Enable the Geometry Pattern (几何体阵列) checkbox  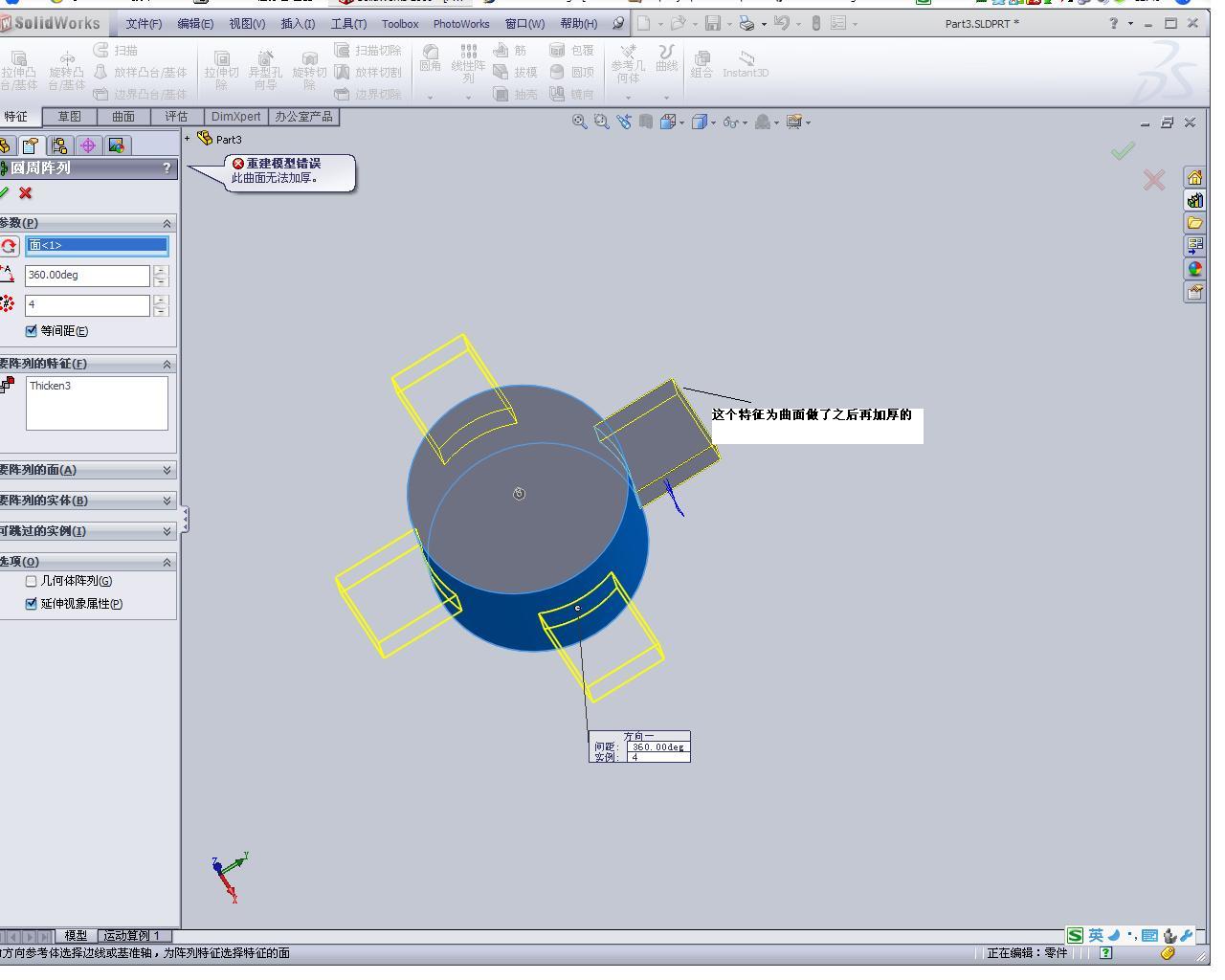coord(32,581)
